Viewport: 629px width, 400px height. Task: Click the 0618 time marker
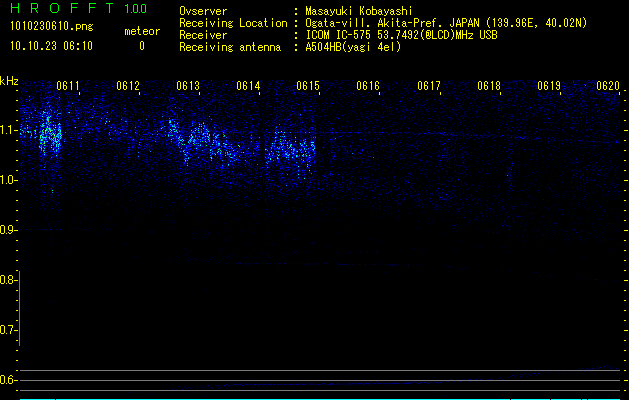(x=489, y=86)
